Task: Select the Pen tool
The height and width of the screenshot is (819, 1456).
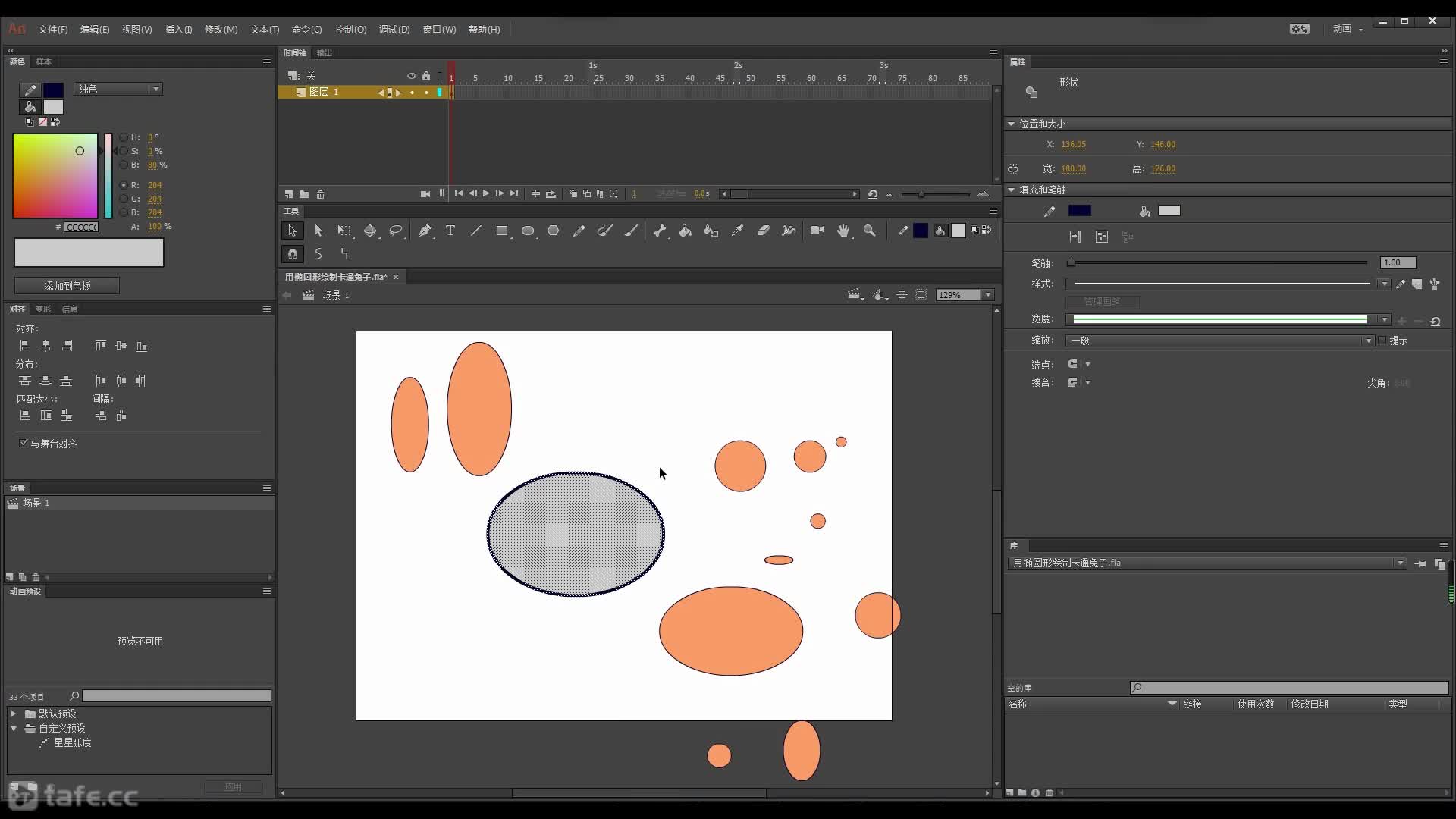Action: pos(425,231)
